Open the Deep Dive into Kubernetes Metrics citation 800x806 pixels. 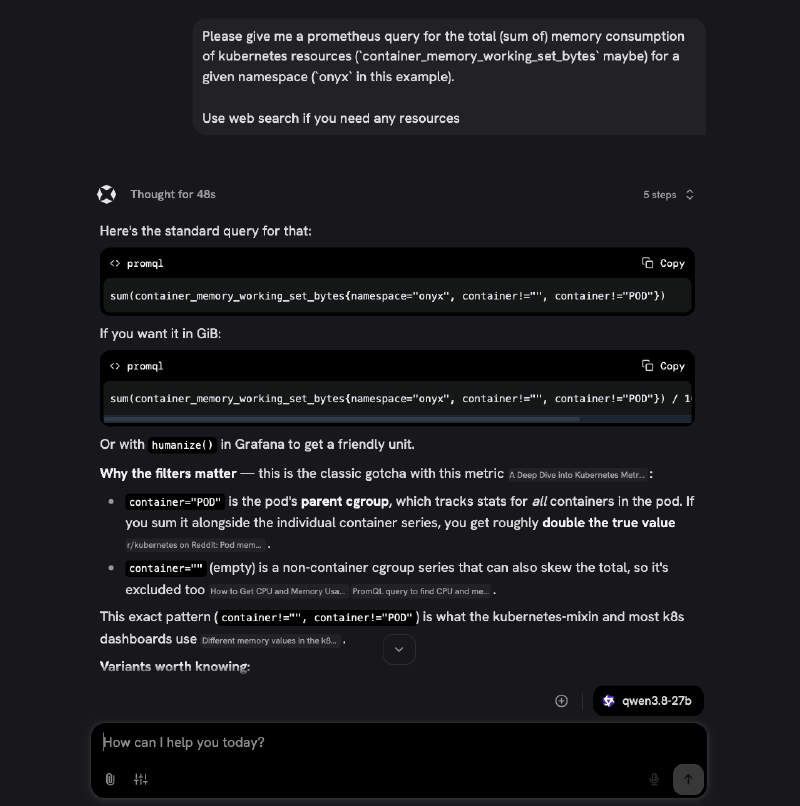577,475
